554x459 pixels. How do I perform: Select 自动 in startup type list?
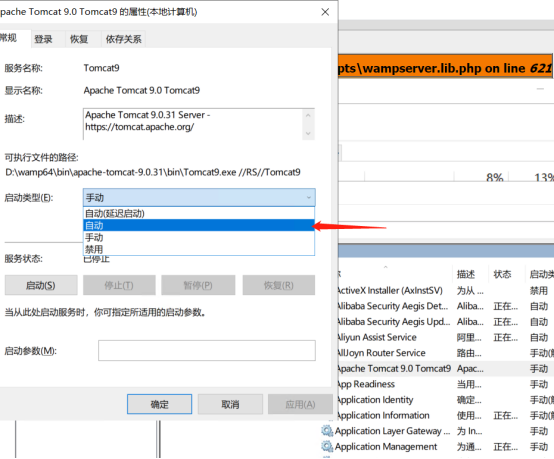(199, 225)
